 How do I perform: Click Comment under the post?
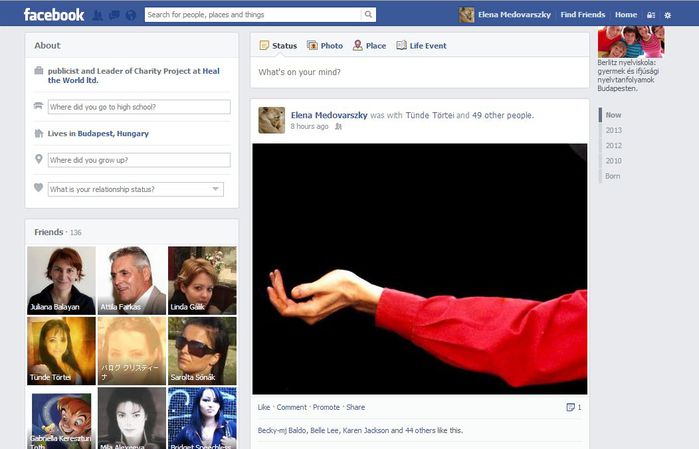click(x=292, y=407)
